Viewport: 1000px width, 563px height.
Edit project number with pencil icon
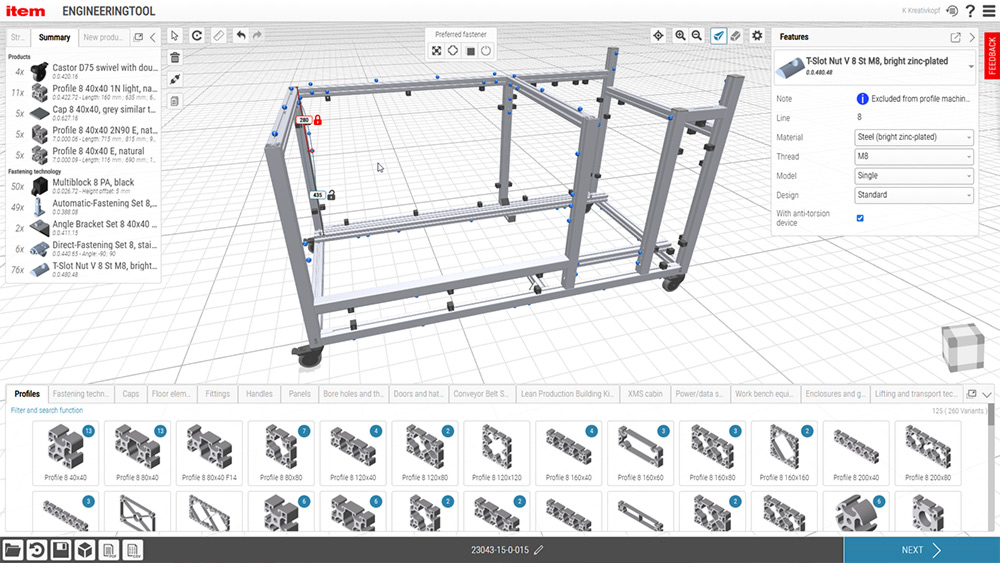tap(539, 550)
